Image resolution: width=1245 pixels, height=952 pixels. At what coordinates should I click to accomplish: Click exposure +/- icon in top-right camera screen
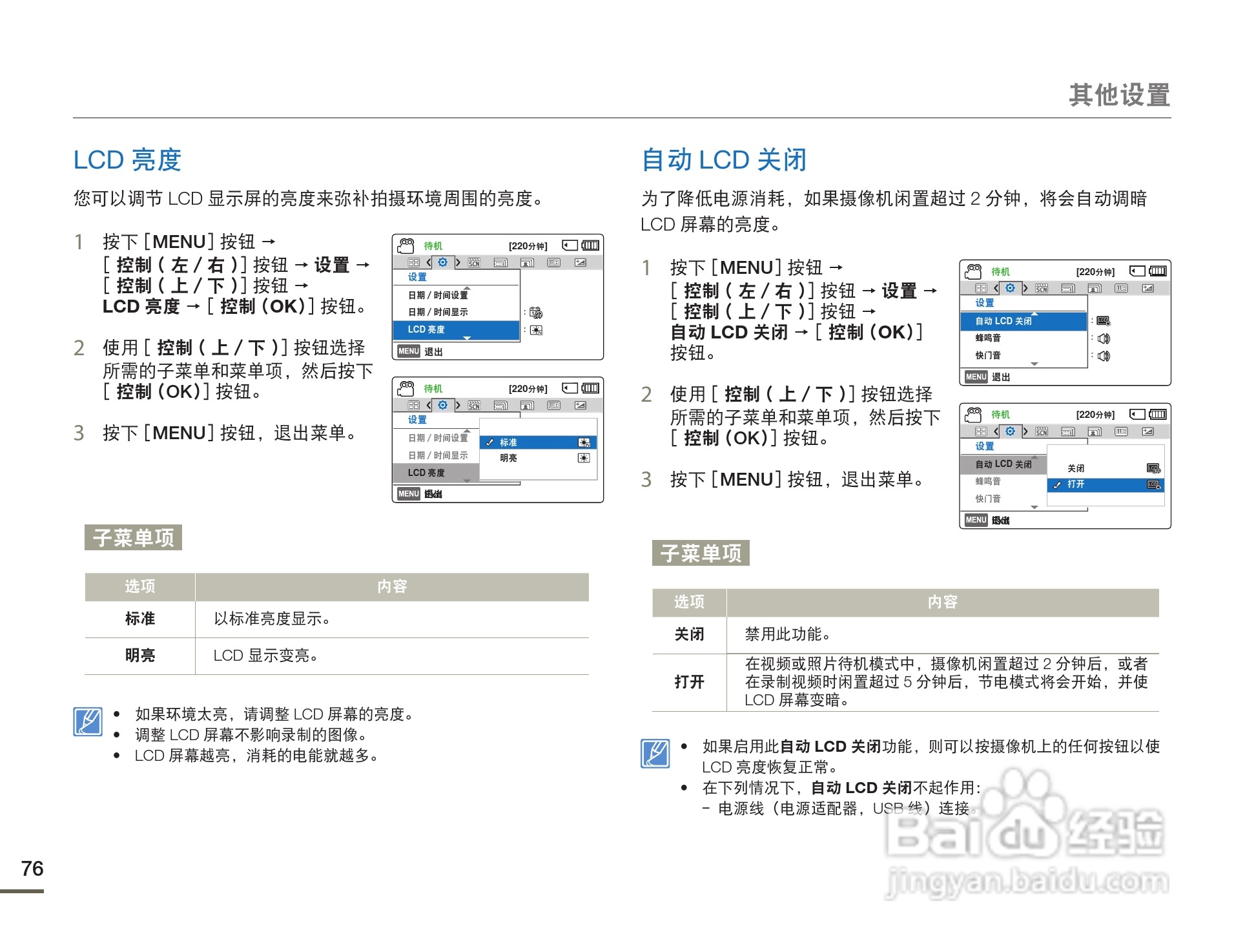(1147, 288)
